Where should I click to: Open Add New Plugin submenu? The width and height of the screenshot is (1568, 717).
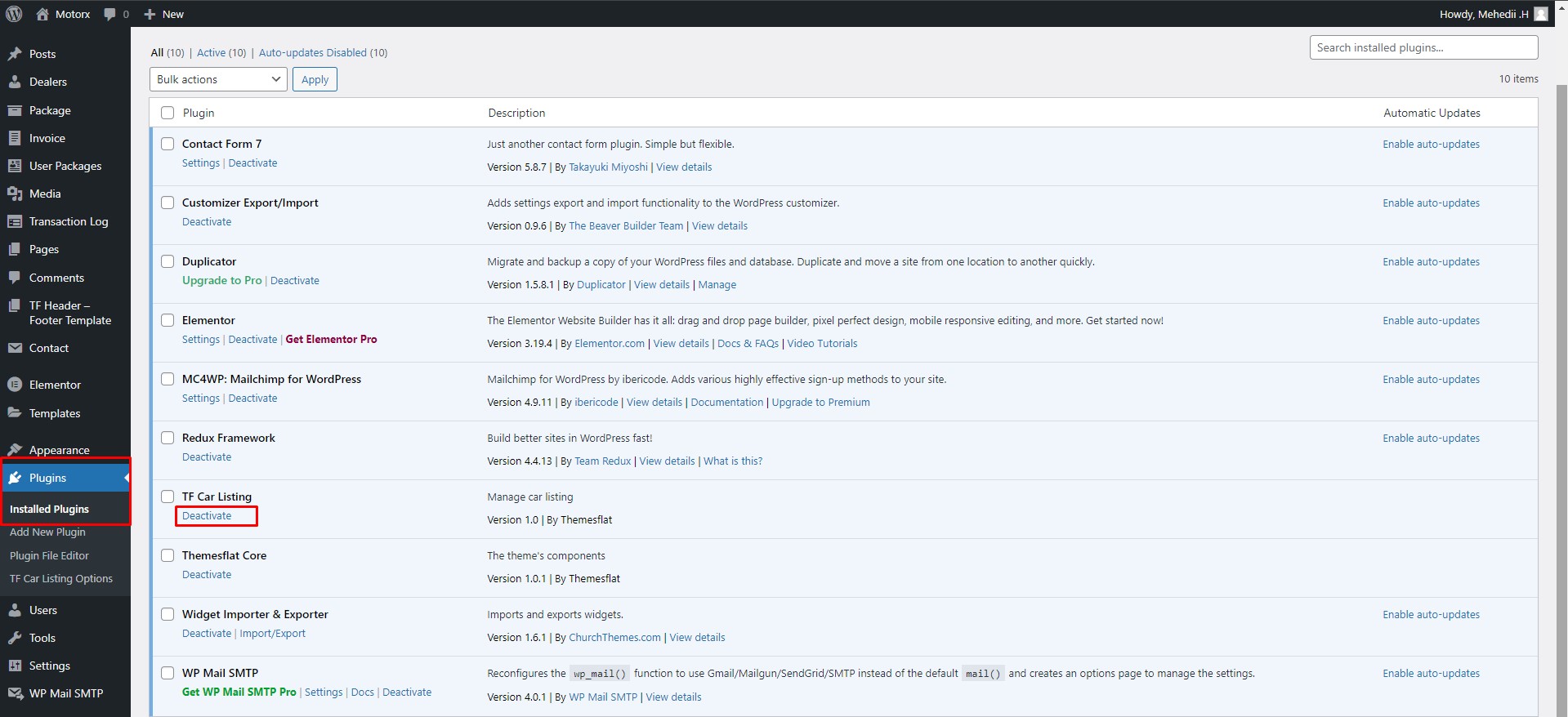point(47,532)
